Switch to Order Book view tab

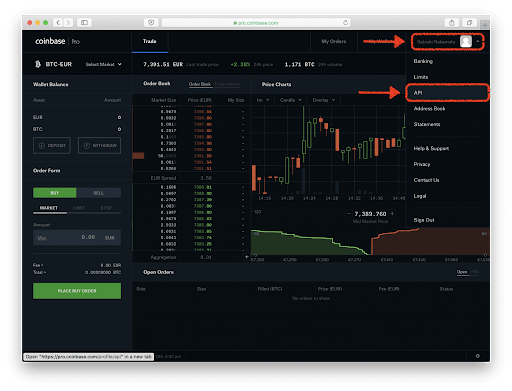point(200,84)
